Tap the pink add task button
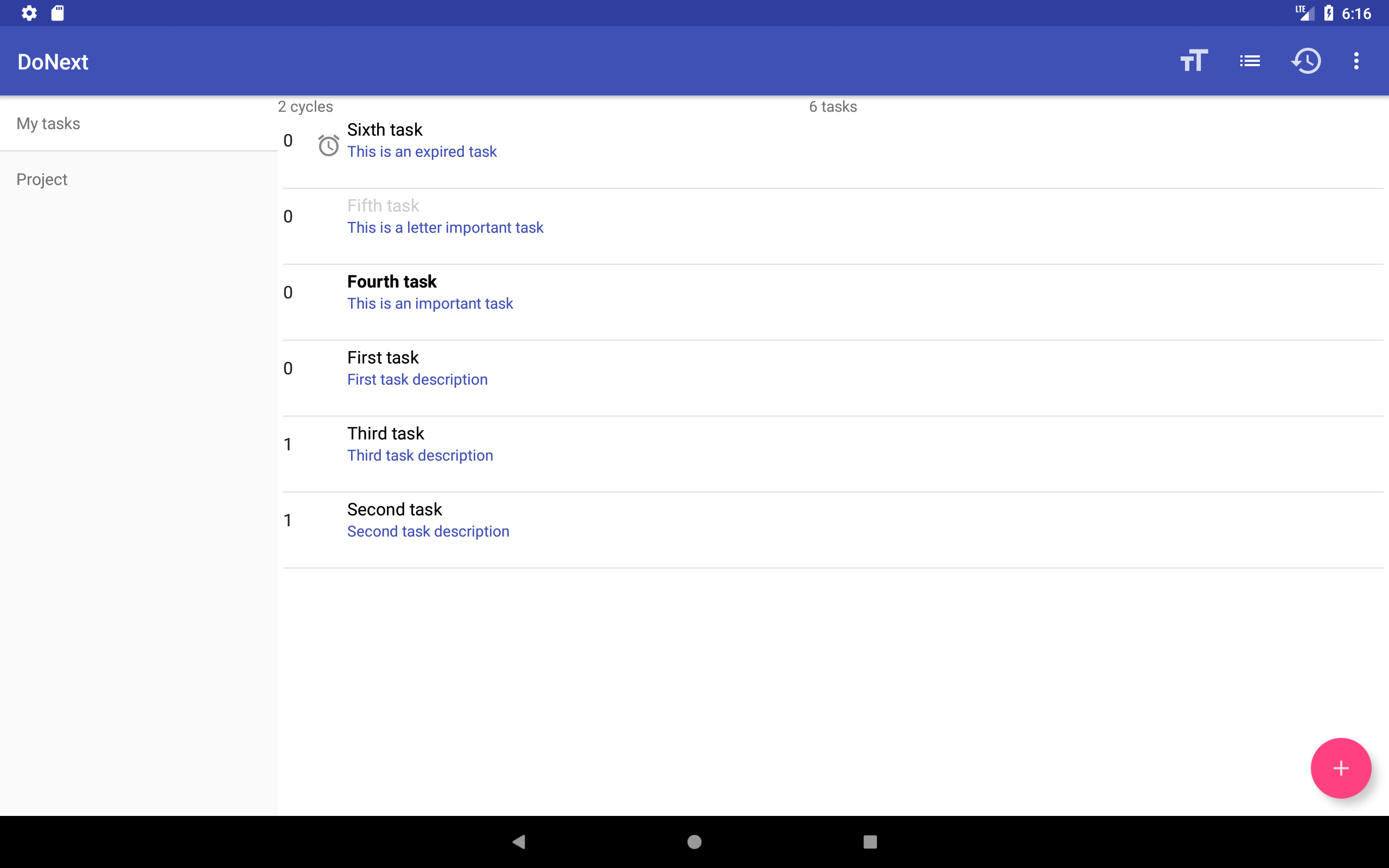This screenshot has width=1389, height=868. 1340,768
